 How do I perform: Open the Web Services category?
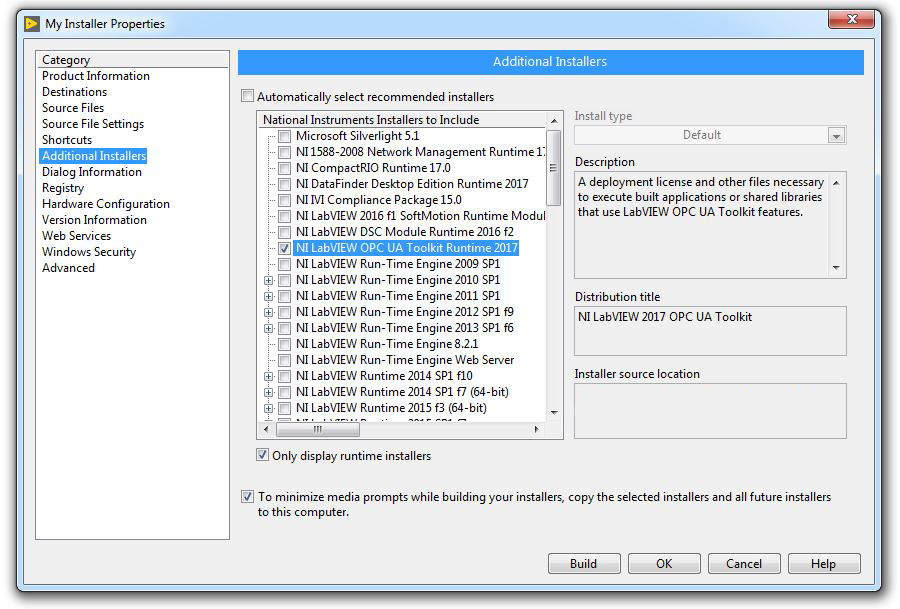click(76, 236)
